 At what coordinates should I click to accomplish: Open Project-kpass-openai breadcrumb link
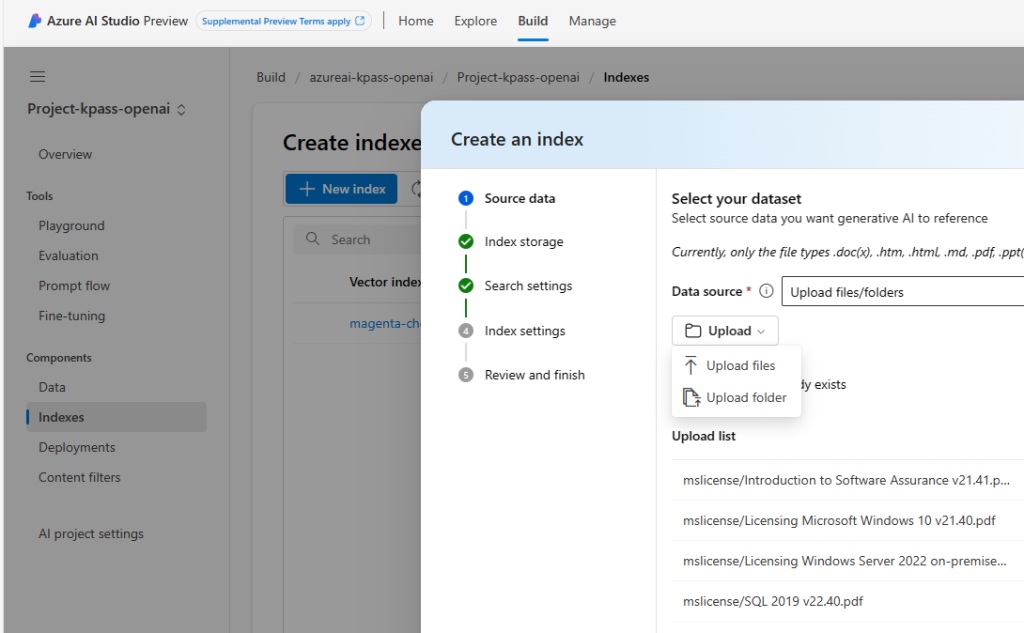518,77
